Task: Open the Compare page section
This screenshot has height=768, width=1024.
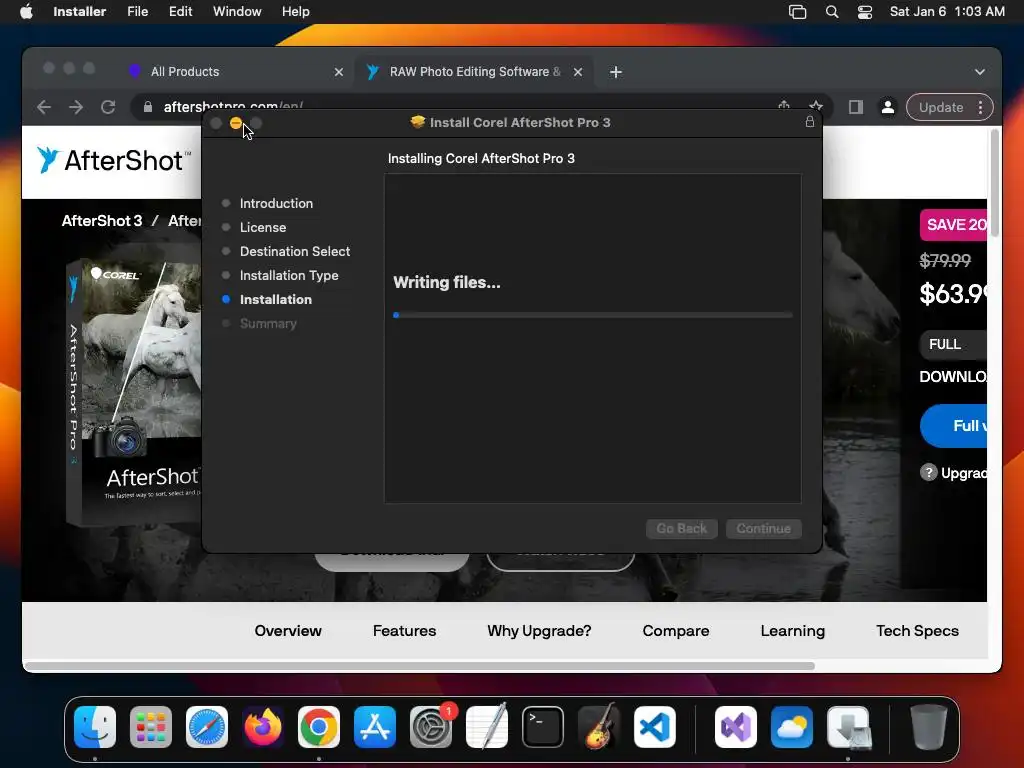Action: click(675, 631)
